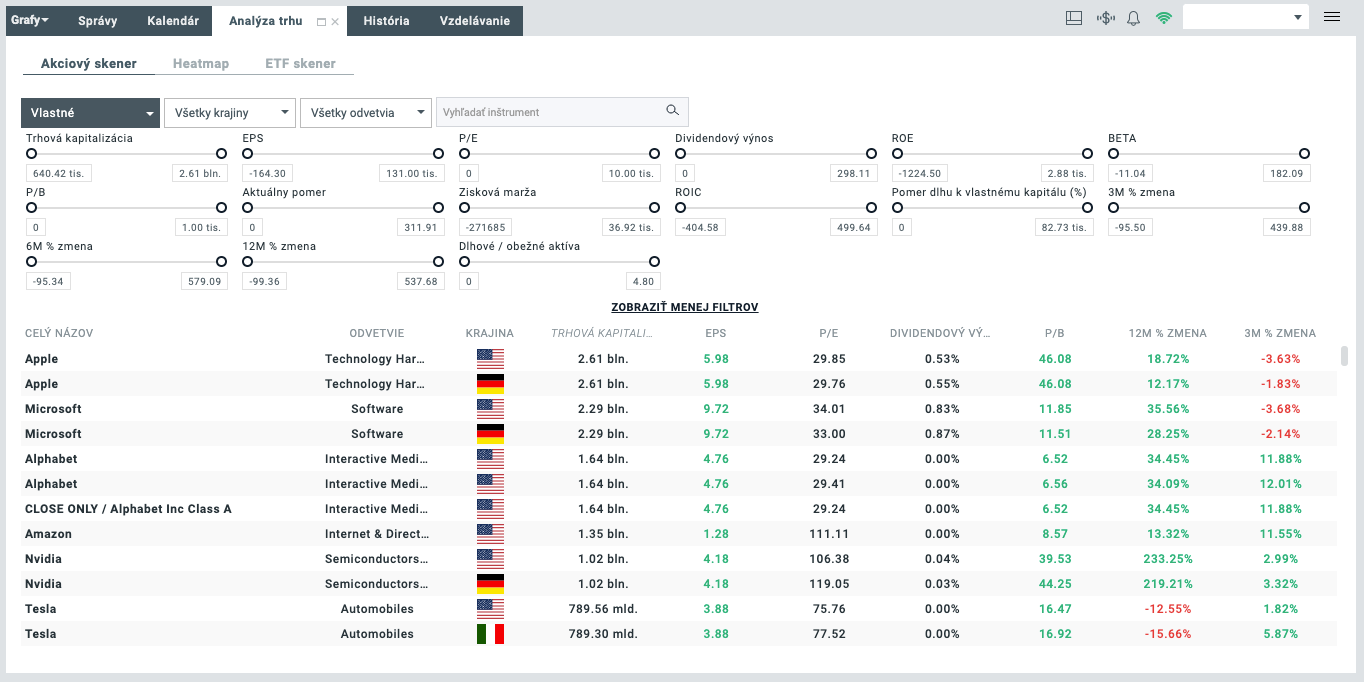Grab the left handle of the Dividendový výnos slider
The image size is (1364, 682).
(681, 154)
